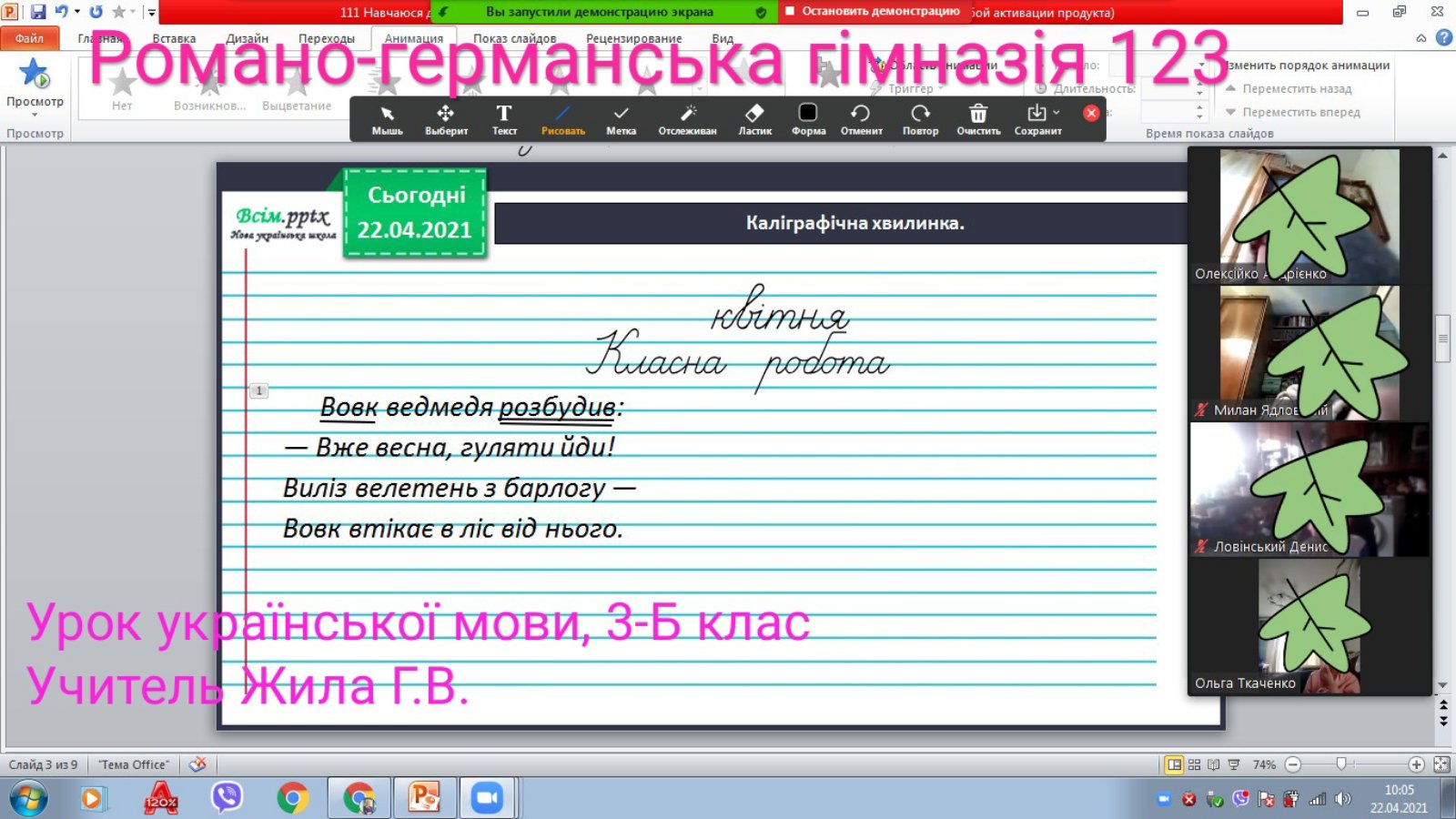Clear annotations with Очистить trash icon

pos(978,118)
